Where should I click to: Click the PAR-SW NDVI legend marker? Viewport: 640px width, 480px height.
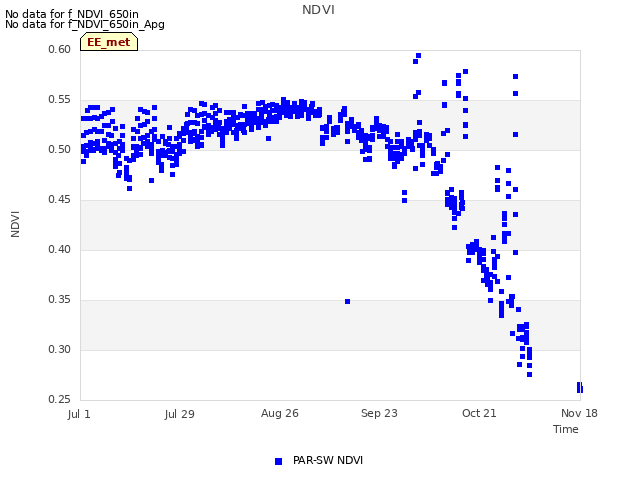click(x=278, y=461)
